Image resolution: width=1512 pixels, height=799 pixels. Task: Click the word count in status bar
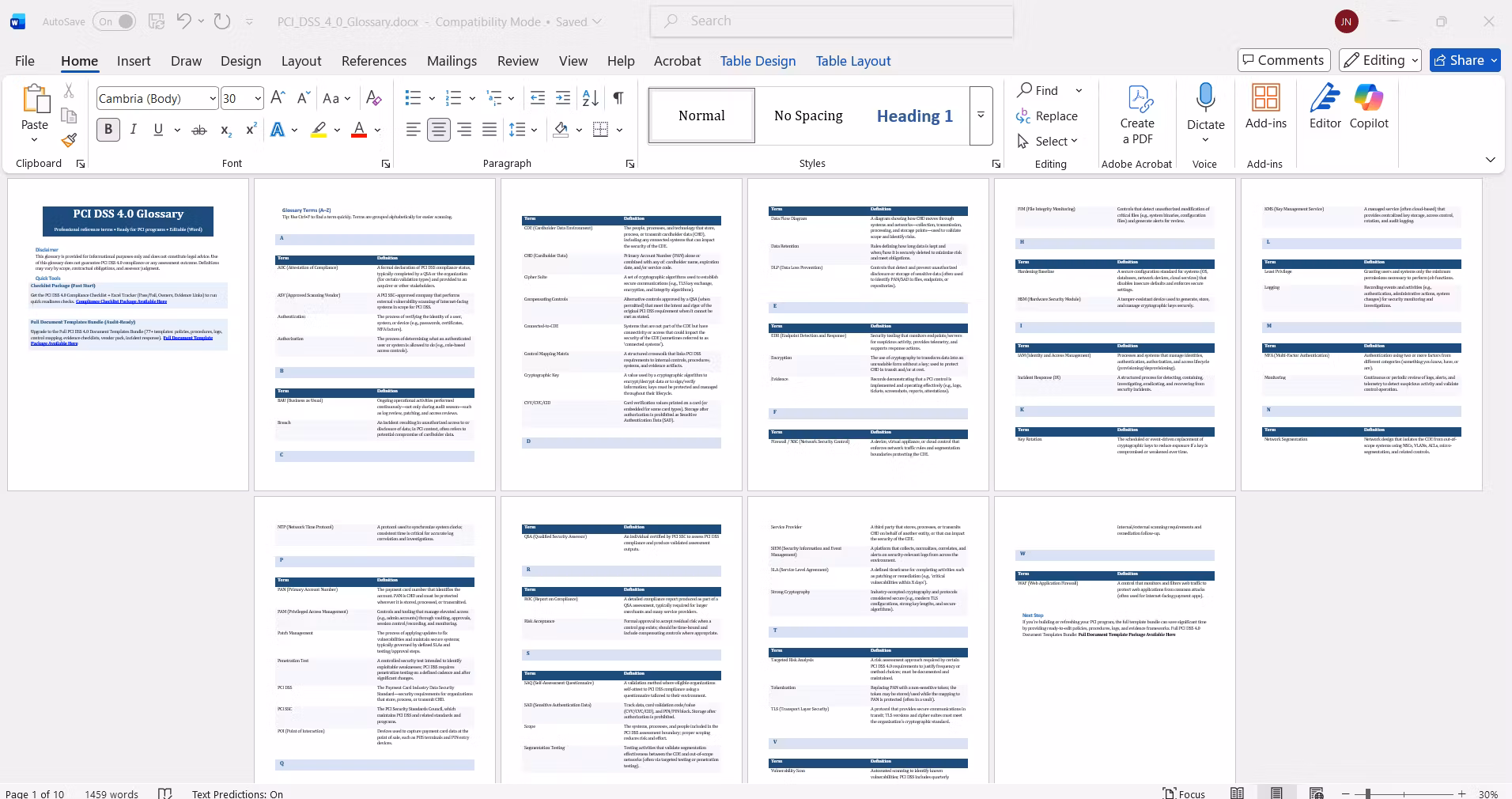[x=112, y=793]
